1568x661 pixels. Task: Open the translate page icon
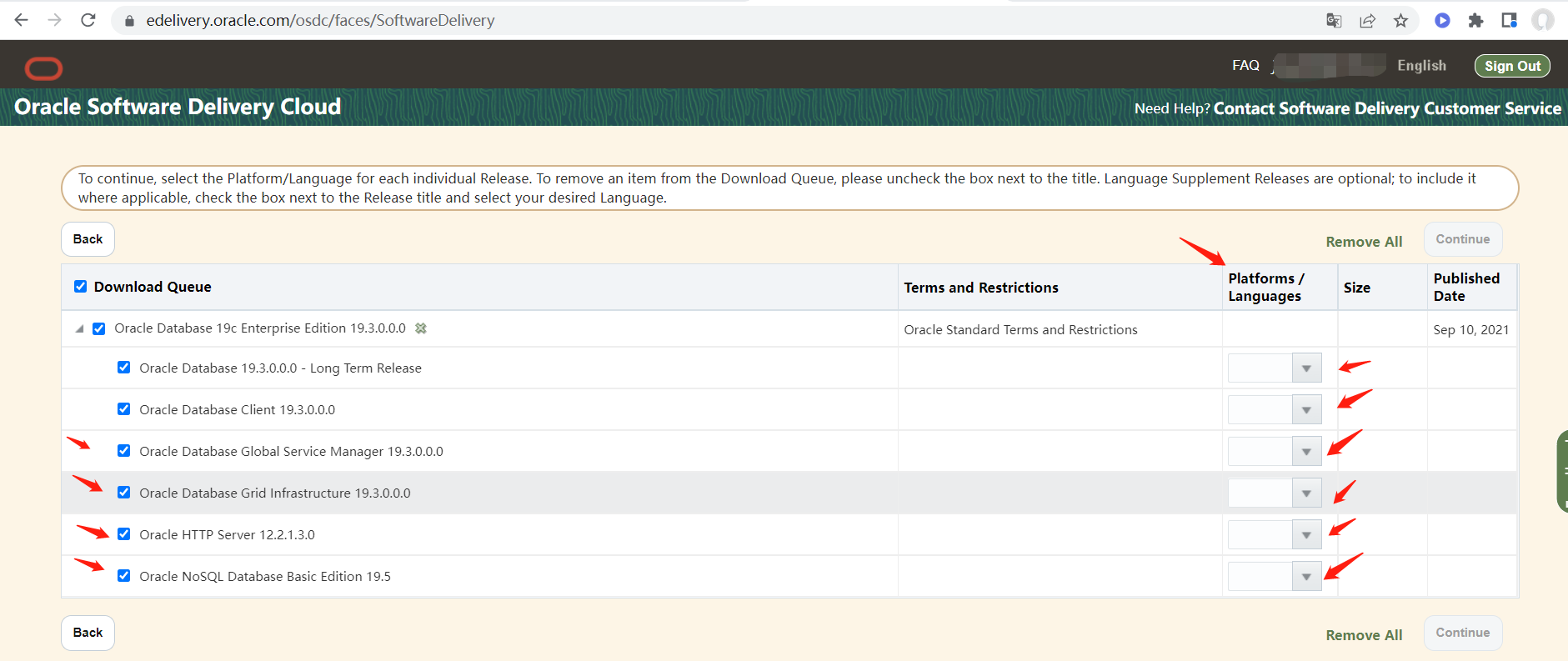click(1334, 21)
